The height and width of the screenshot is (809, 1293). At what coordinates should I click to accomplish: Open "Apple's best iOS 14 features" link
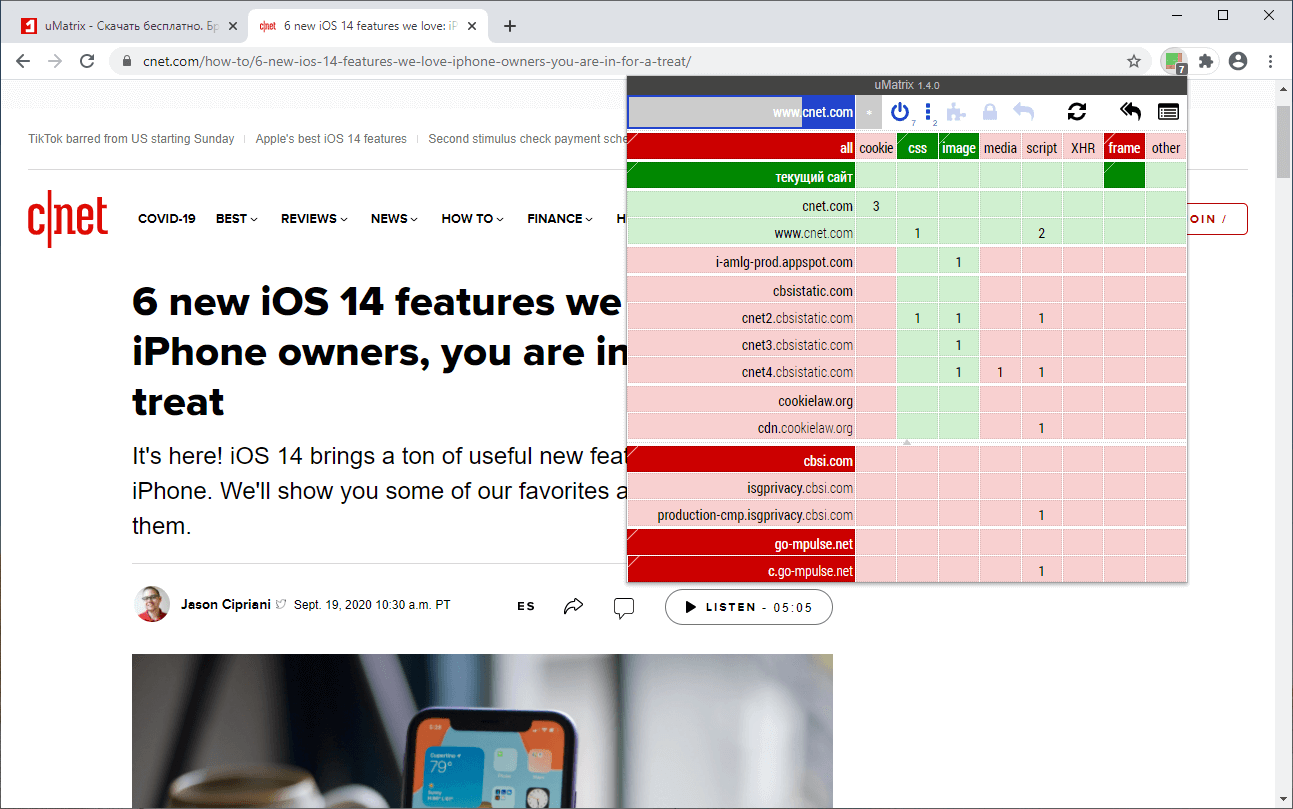(331, 139)
